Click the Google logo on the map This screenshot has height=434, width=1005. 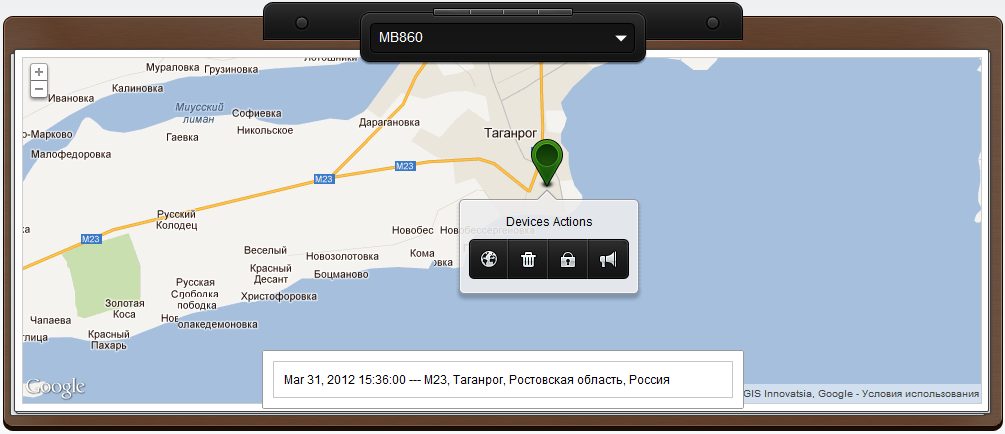click(55, 387)
